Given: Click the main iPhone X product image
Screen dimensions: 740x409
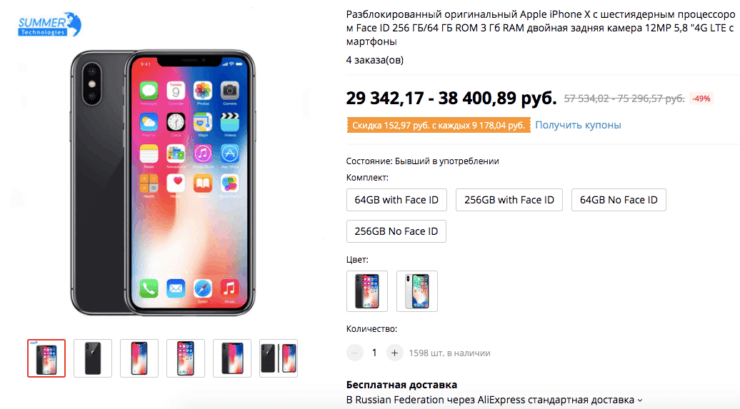Looking at the screenshot, I should 163,183.
